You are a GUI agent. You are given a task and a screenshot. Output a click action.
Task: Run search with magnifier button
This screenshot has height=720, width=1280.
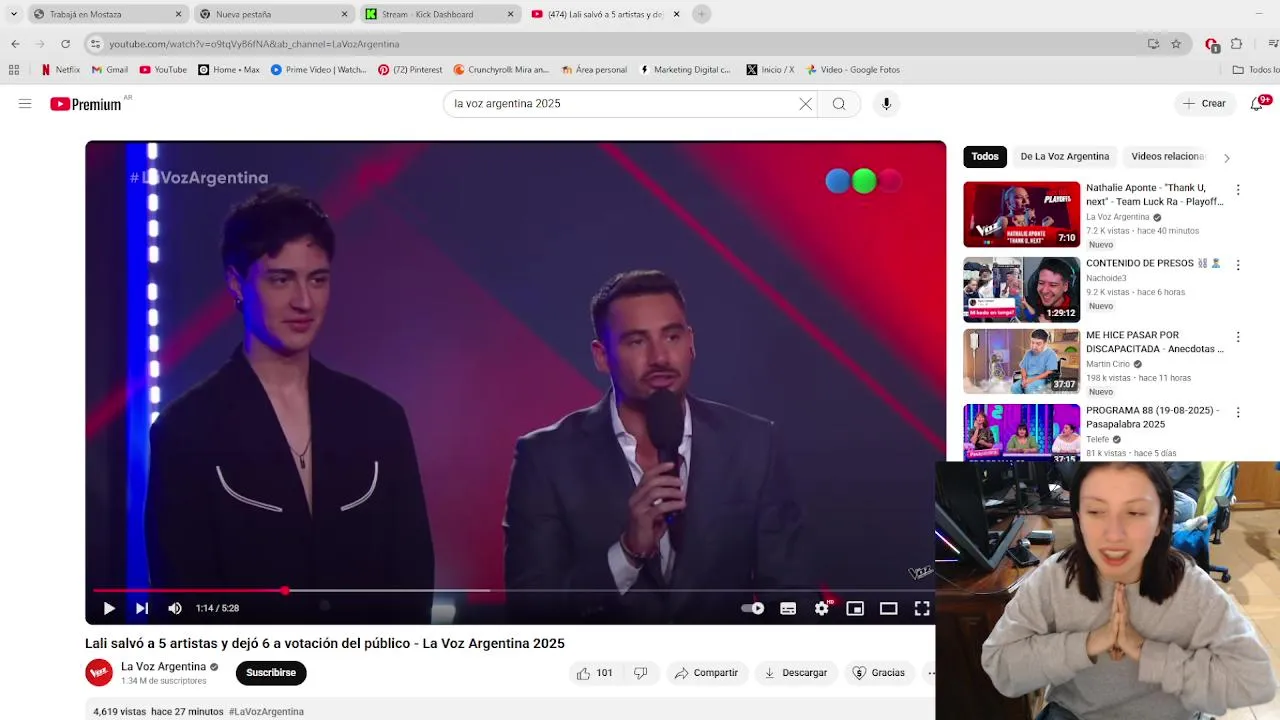coord(839,103)
